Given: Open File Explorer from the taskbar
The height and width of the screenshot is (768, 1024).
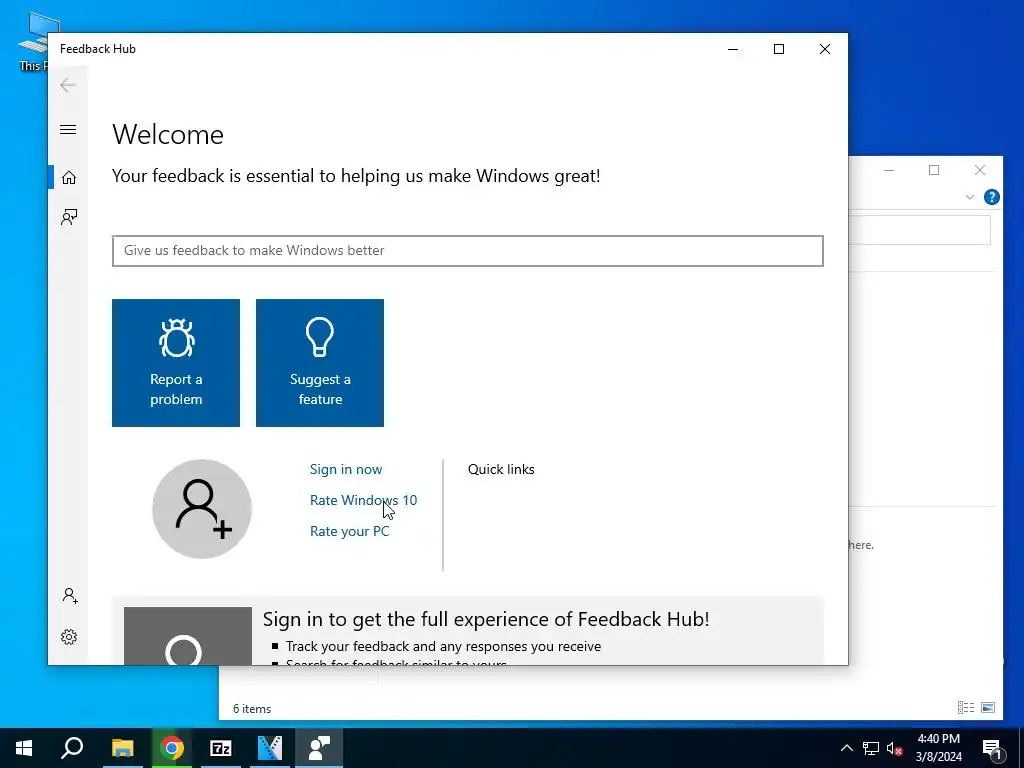Looking at the screenshot, I should [x=122, y=748].
